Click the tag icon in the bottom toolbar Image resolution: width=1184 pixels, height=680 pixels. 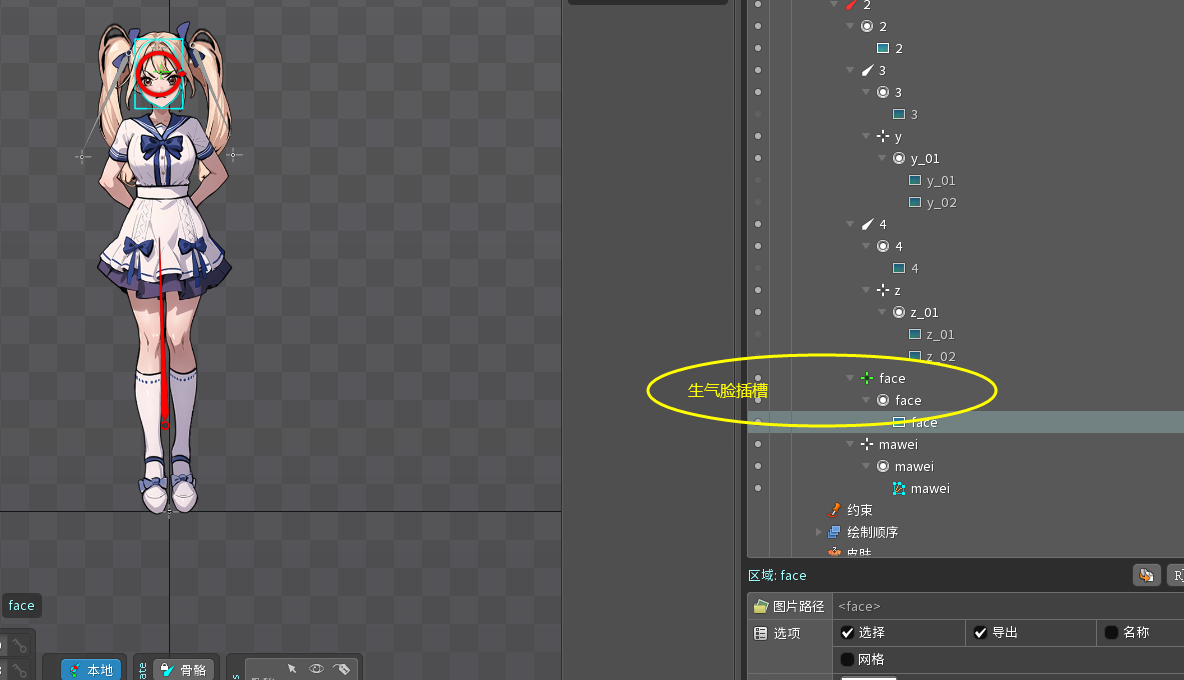(x=341, y=669)
